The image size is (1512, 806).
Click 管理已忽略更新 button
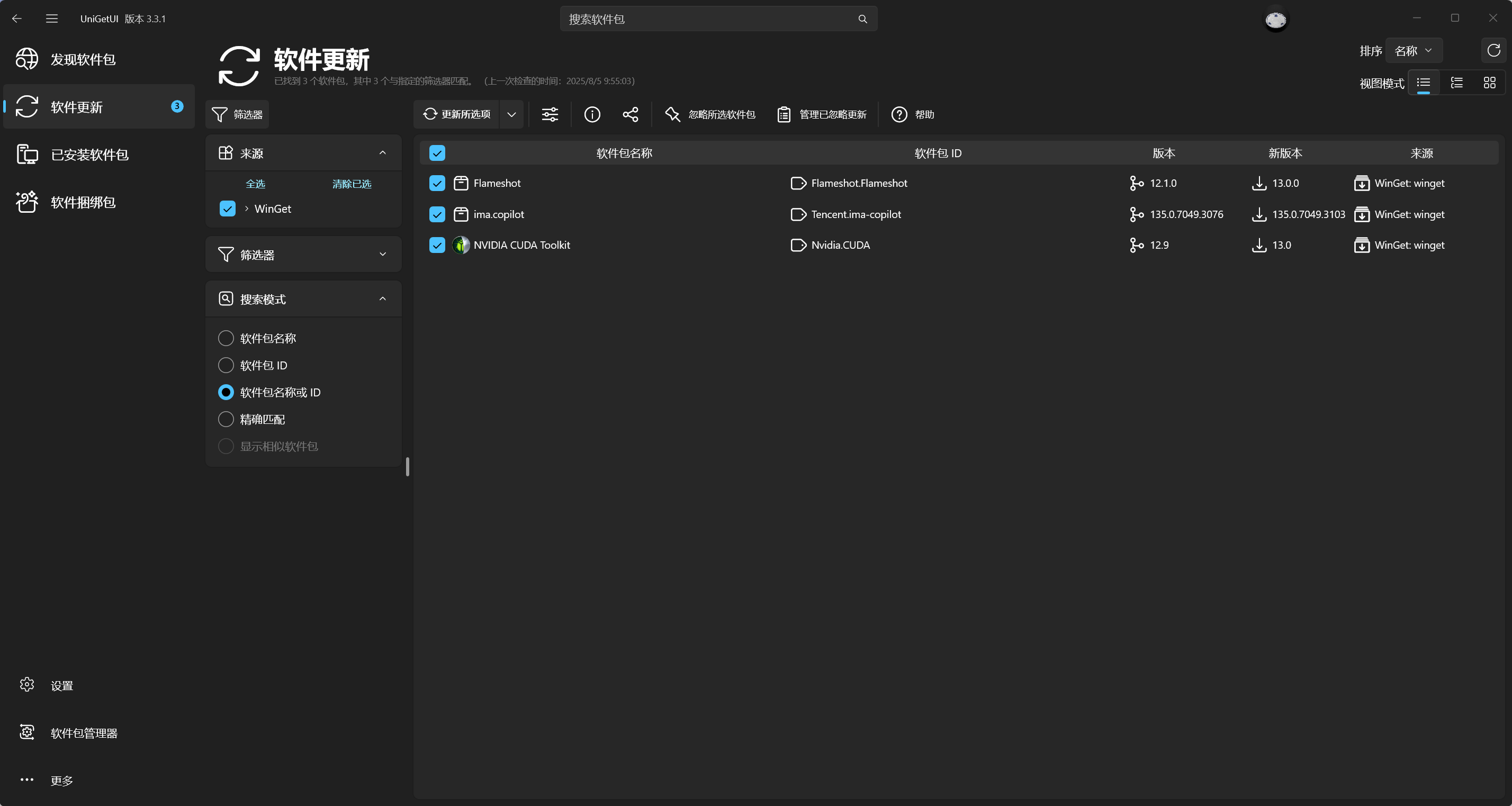pyautogui.click(x=822, y=114)
